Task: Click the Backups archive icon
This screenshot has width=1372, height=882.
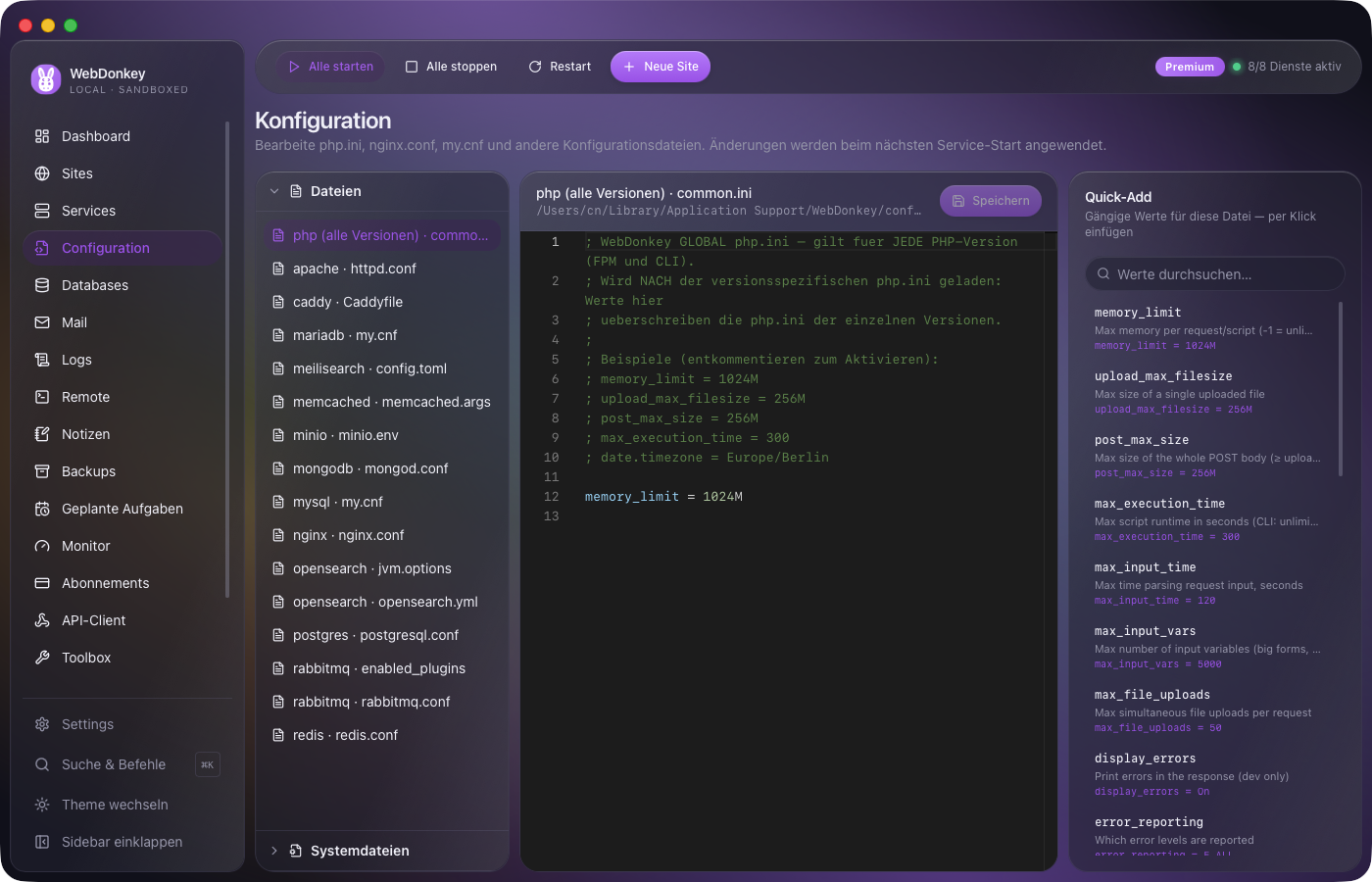Action: (42, 471)
